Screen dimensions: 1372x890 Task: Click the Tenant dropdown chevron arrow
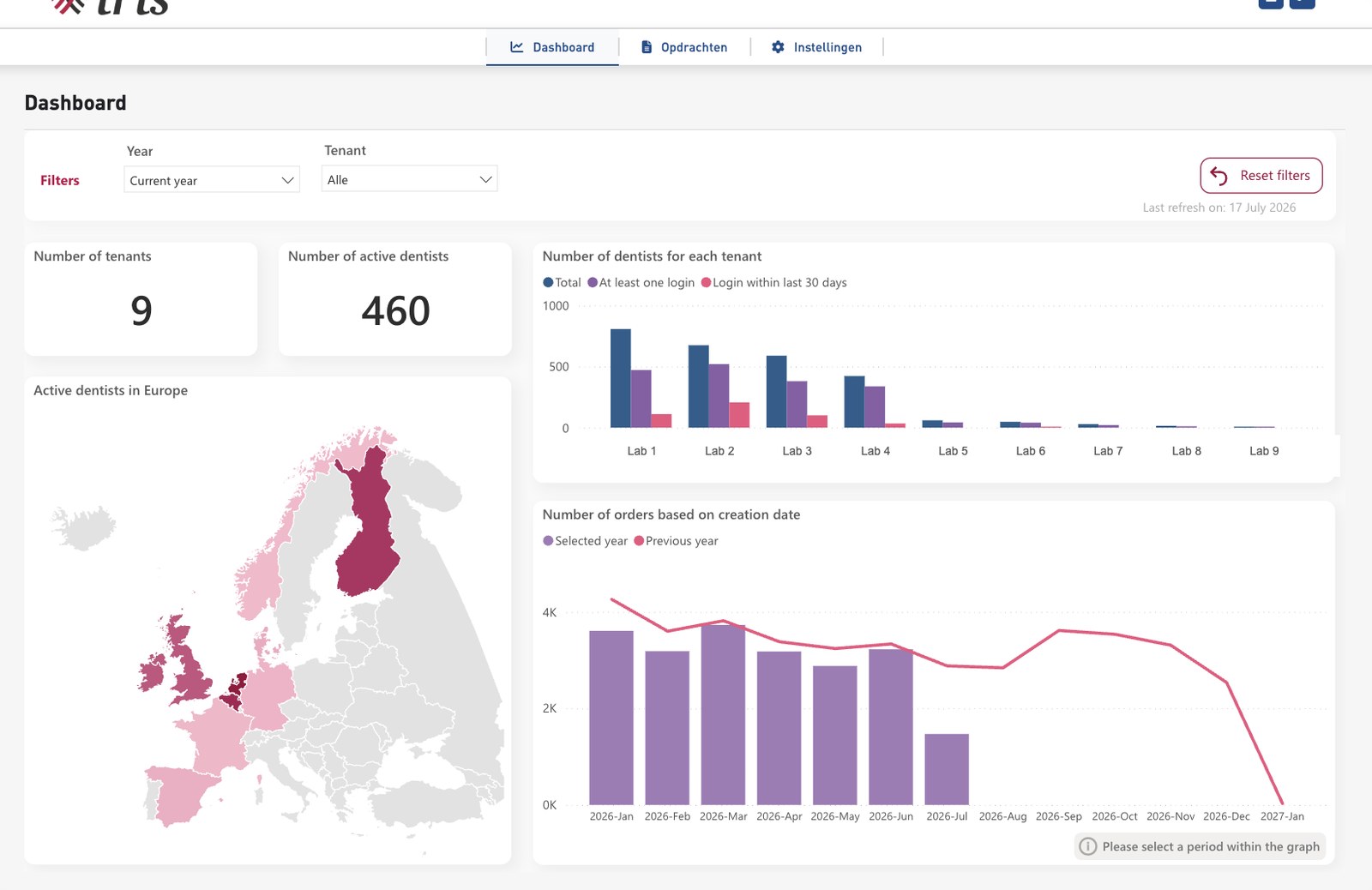coord(485,179)
